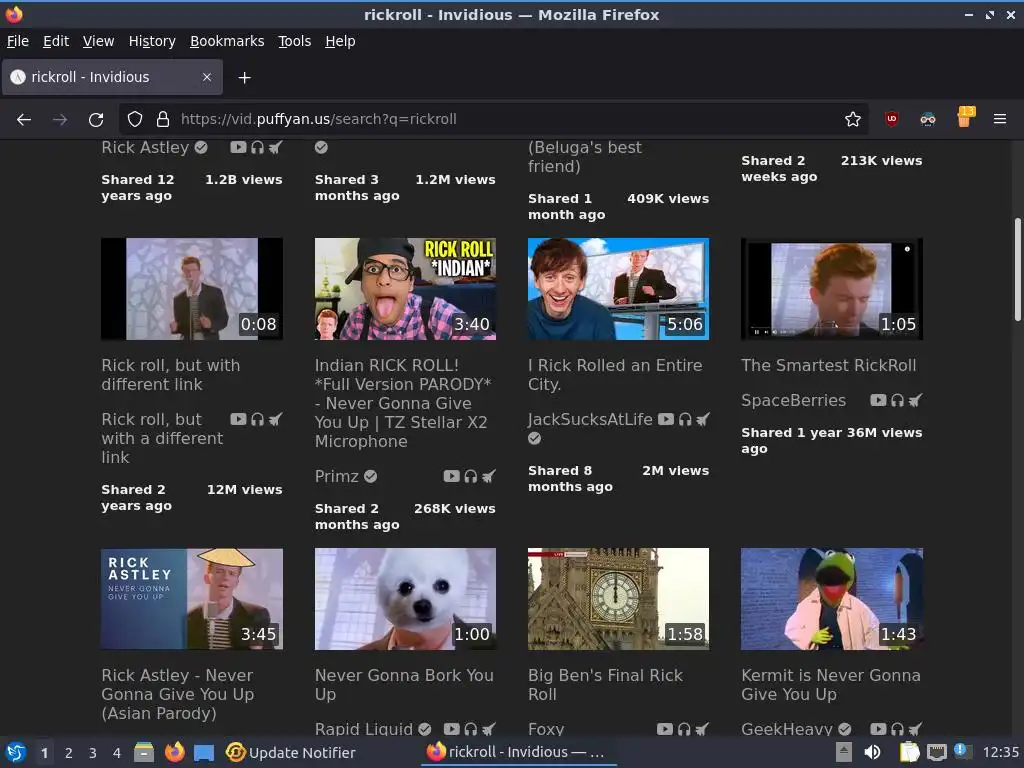Enable audio mode headphones next to Primz
Screen dimensions: 1024x768
tap(470, 476)
